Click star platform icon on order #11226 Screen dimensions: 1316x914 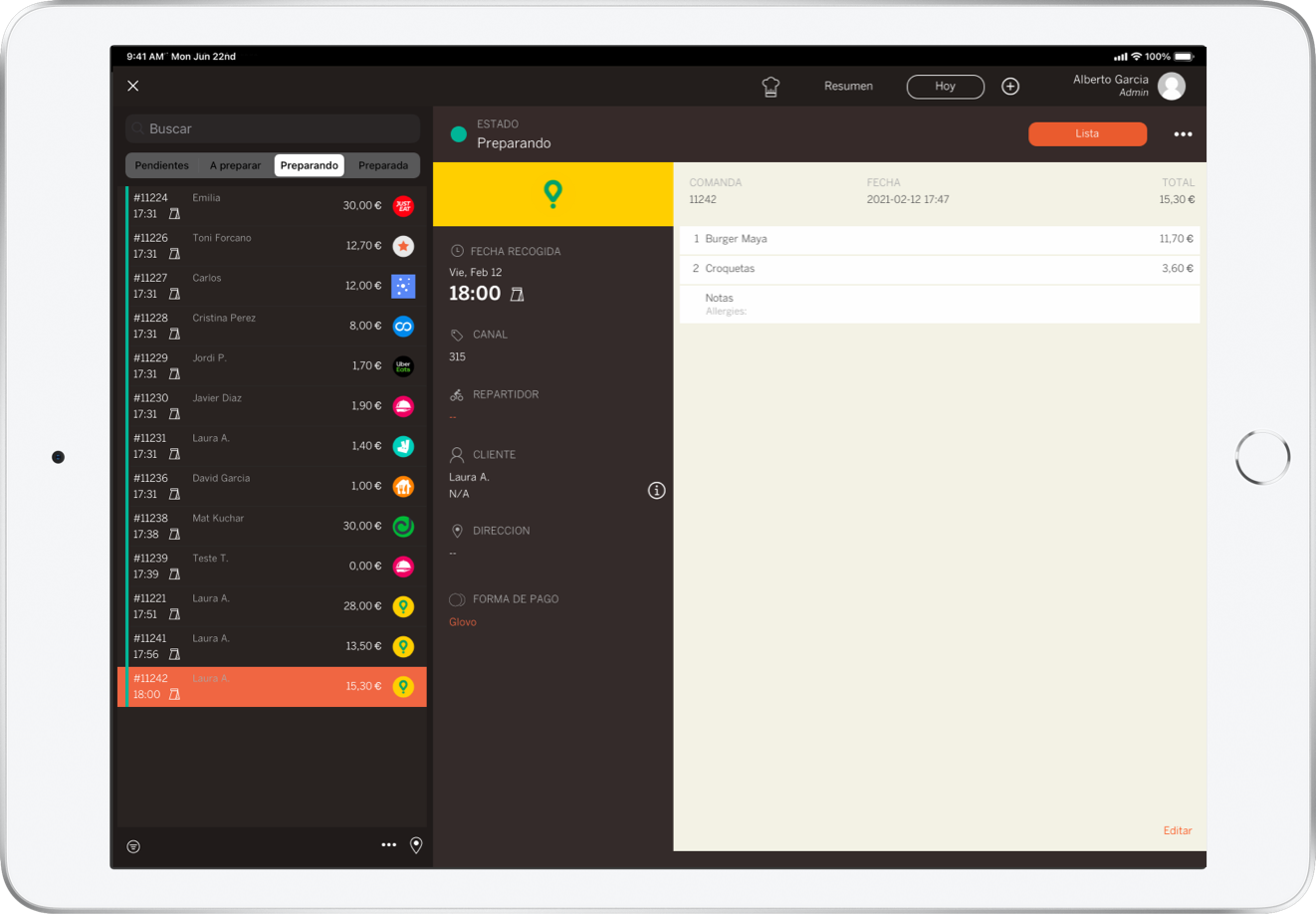point(403,246)
